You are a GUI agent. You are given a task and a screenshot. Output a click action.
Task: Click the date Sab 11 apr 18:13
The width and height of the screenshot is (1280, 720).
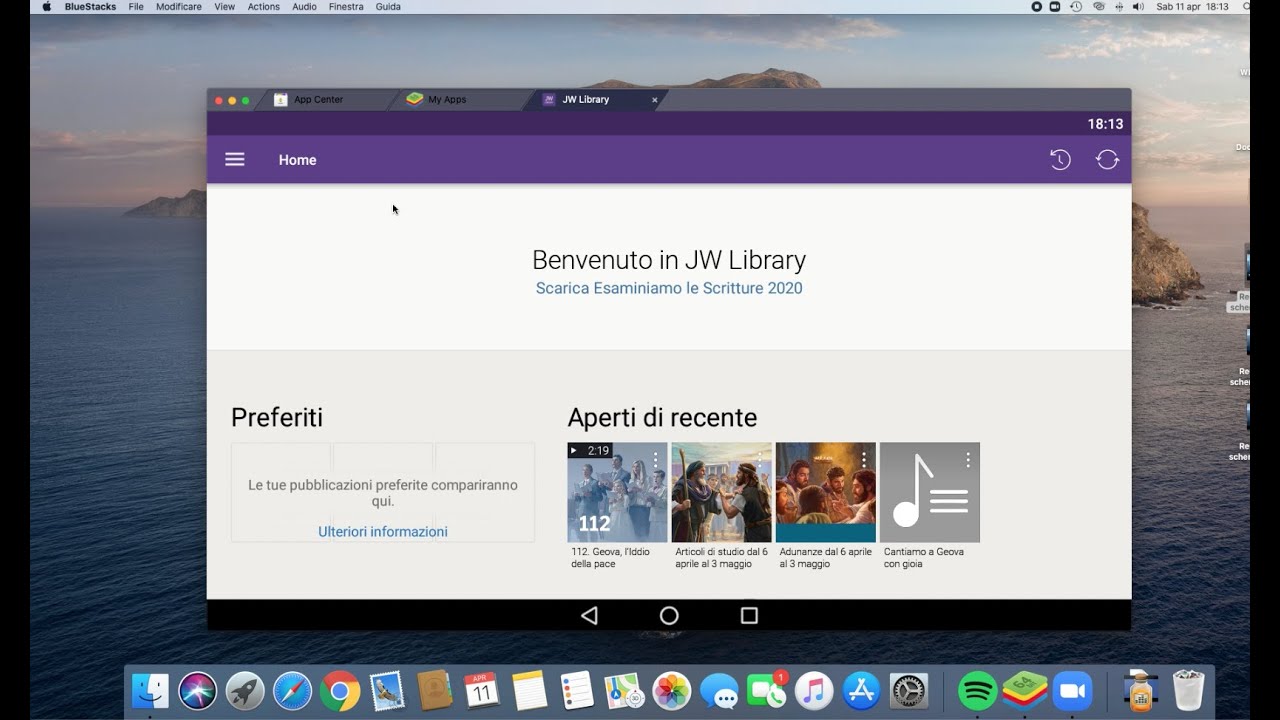1192,7
